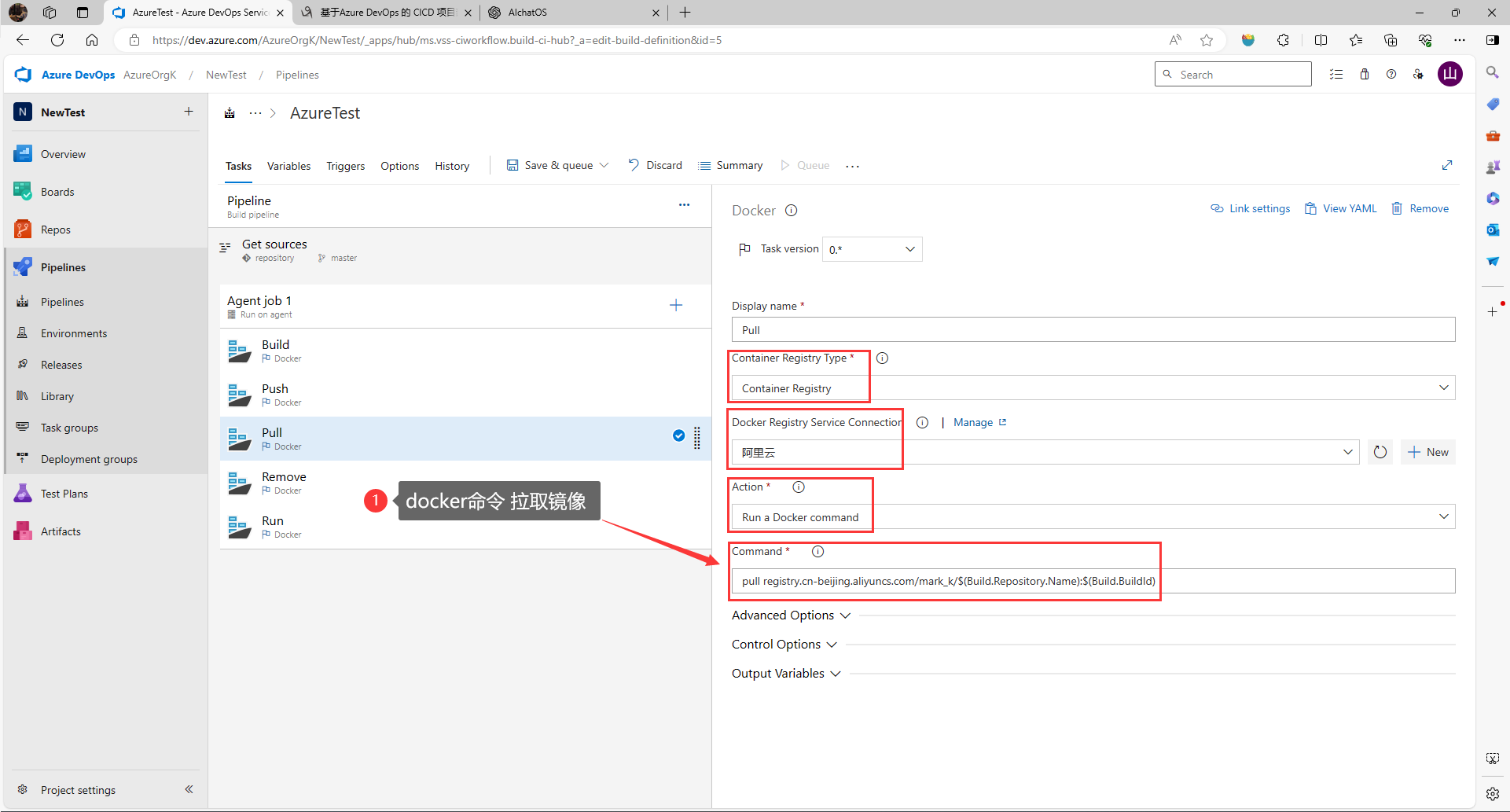Add new item next to NewTest project

click(189, 112)
